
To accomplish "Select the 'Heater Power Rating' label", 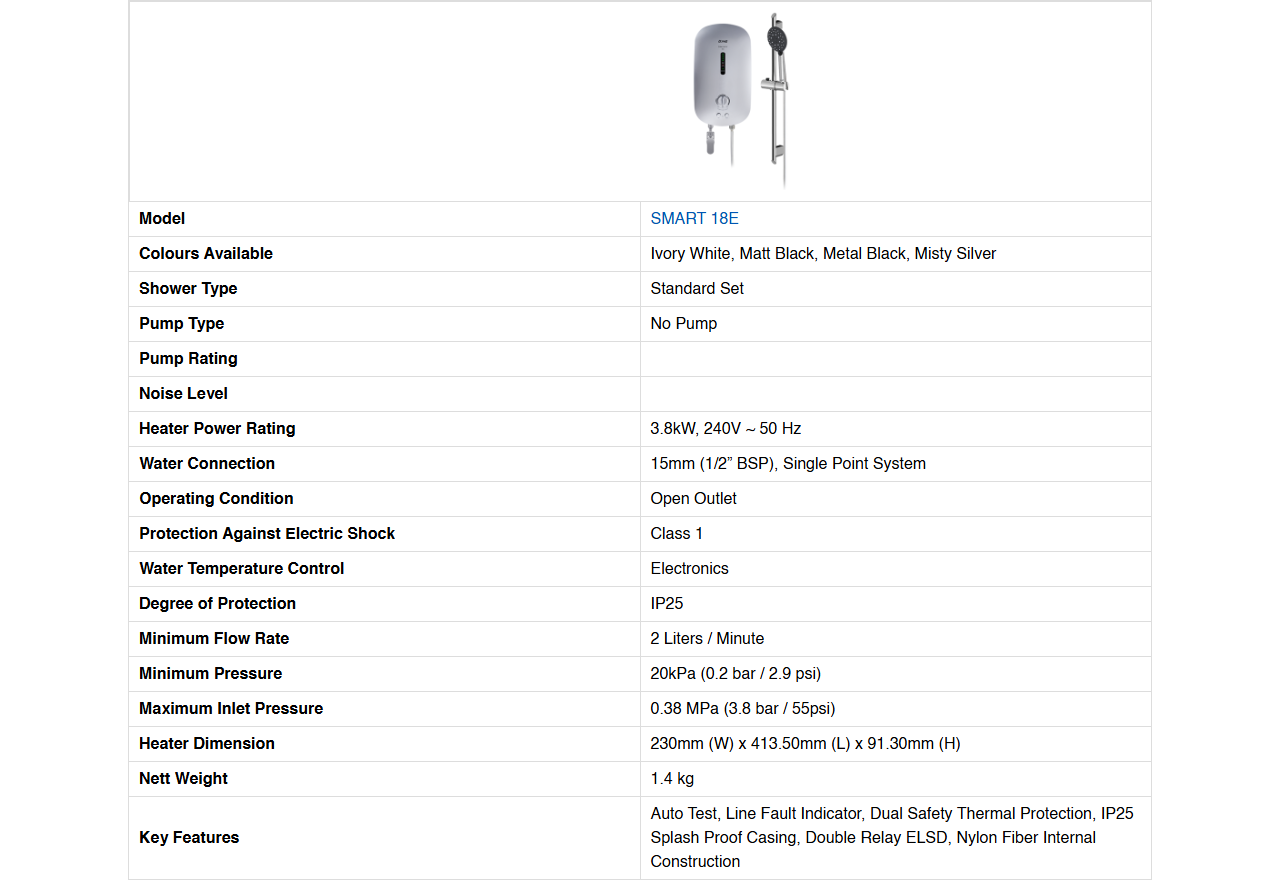I will point(217,428).
